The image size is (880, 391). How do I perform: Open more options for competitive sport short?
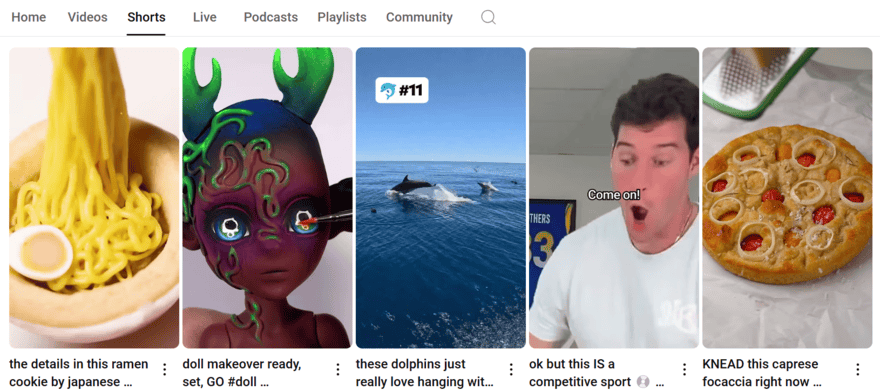point(684,369)
